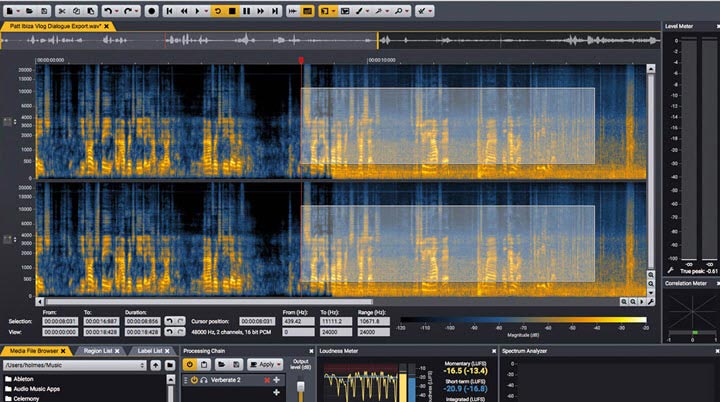The height and width of the screenshot is (402, 720).
Task: Pause playback with the Pause button
Action: (x=248, y=10)
